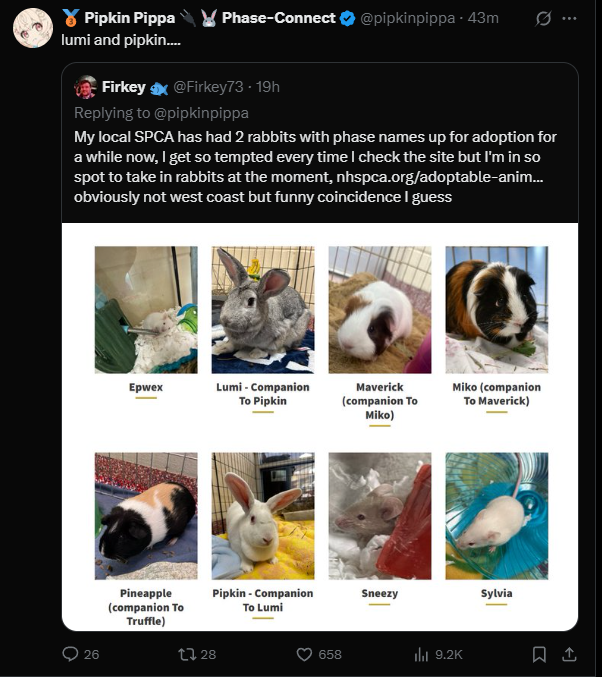The width and height of the screenshot is (602, 677).
Task: Click the Grok circle-slash icon
Action: click(544, 18)
